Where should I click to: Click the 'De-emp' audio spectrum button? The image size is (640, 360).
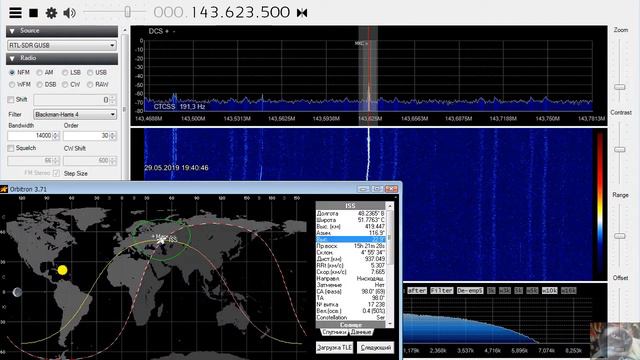tap(470, 291)
